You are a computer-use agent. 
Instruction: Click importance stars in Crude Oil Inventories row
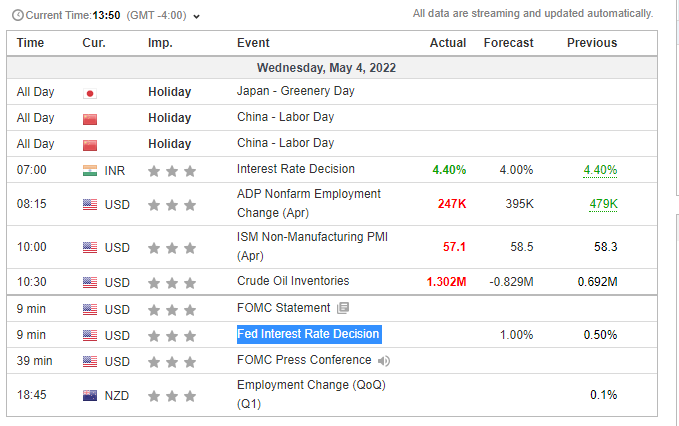click(172, 283)
